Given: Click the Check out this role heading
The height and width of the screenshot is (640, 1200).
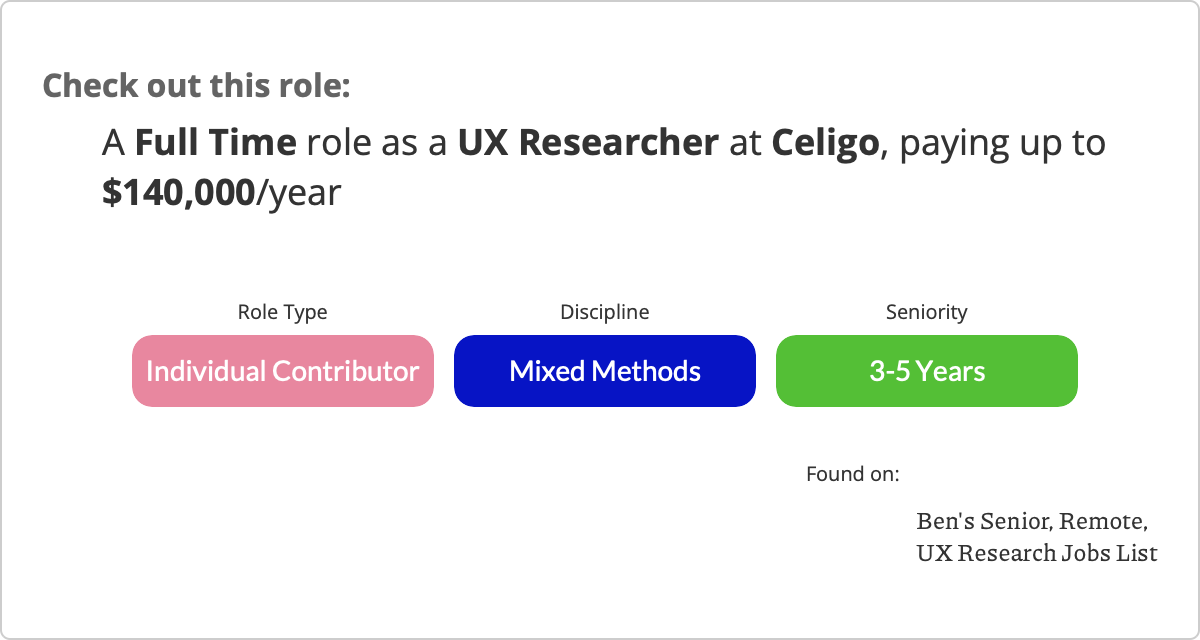Looking at the screenshot, I should [x=196, y=86].
